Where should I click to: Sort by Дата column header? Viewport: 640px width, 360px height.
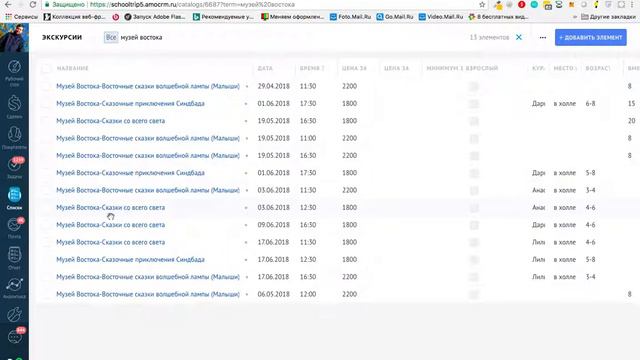(x=265, y=68)
